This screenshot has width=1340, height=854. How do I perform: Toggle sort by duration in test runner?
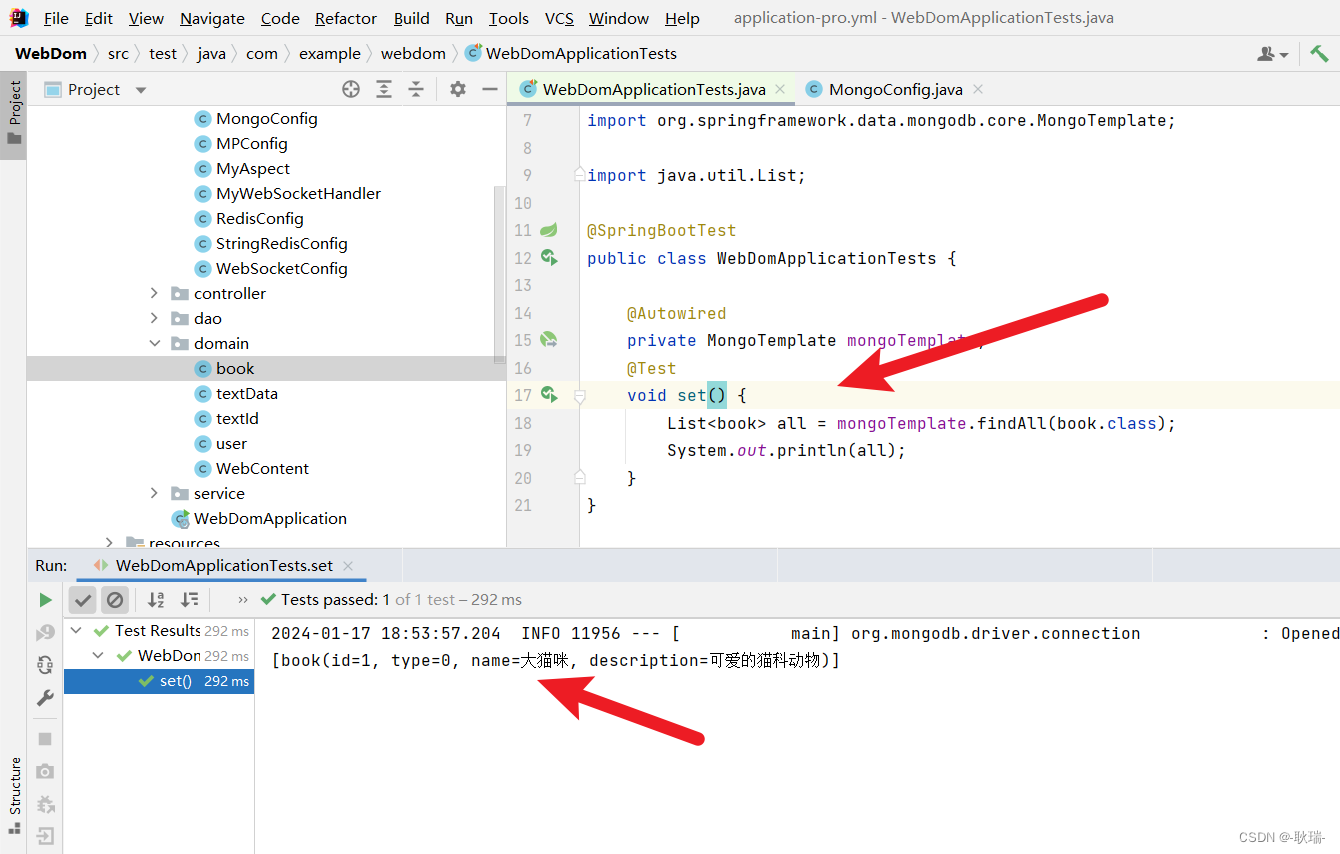[189, 600]
